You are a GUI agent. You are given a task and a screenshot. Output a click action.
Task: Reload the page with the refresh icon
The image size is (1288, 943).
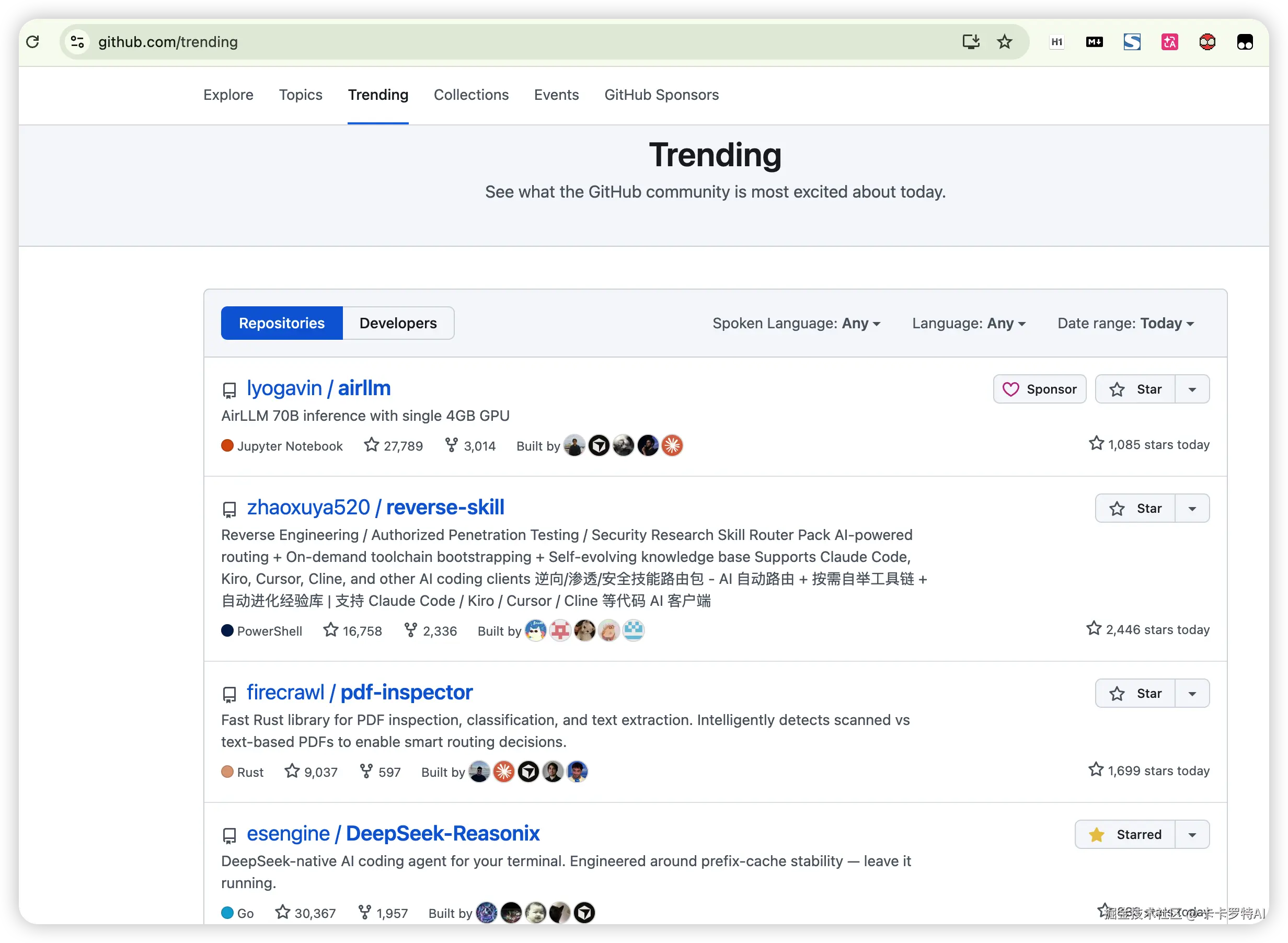click(33, 42)
